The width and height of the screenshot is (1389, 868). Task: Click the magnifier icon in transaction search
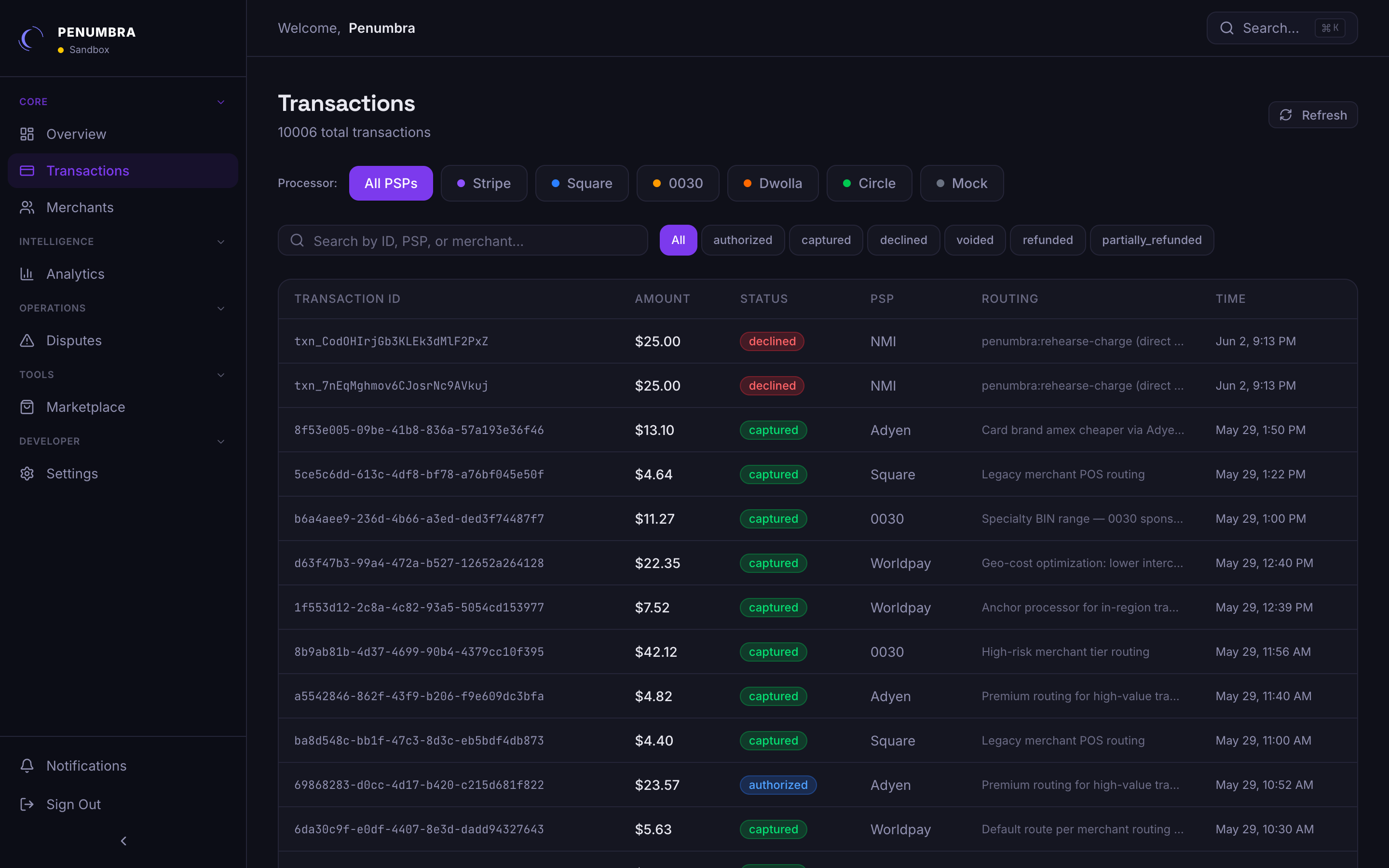[297, 240]
